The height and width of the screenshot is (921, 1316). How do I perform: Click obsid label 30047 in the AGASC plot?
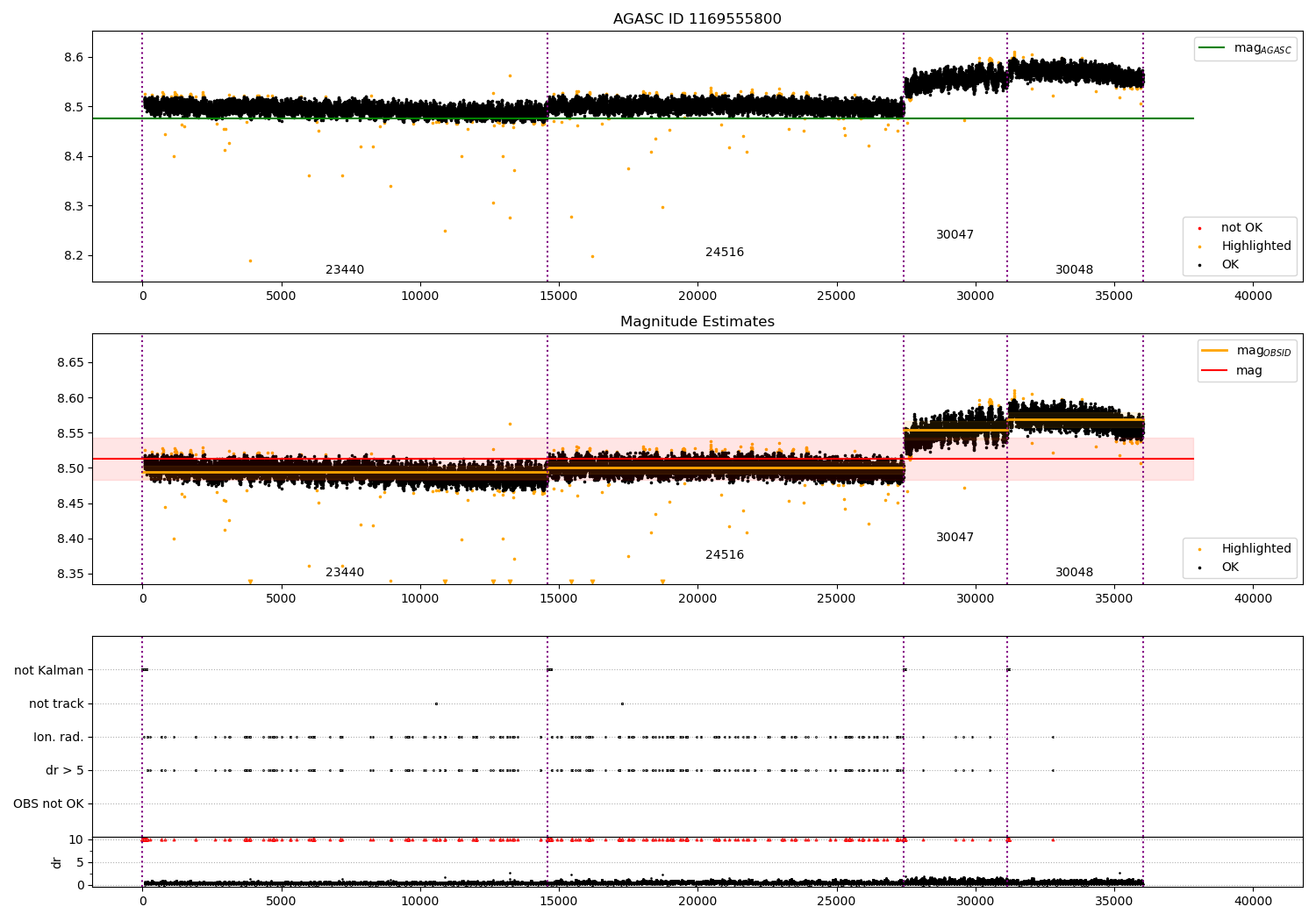(955, 235)
